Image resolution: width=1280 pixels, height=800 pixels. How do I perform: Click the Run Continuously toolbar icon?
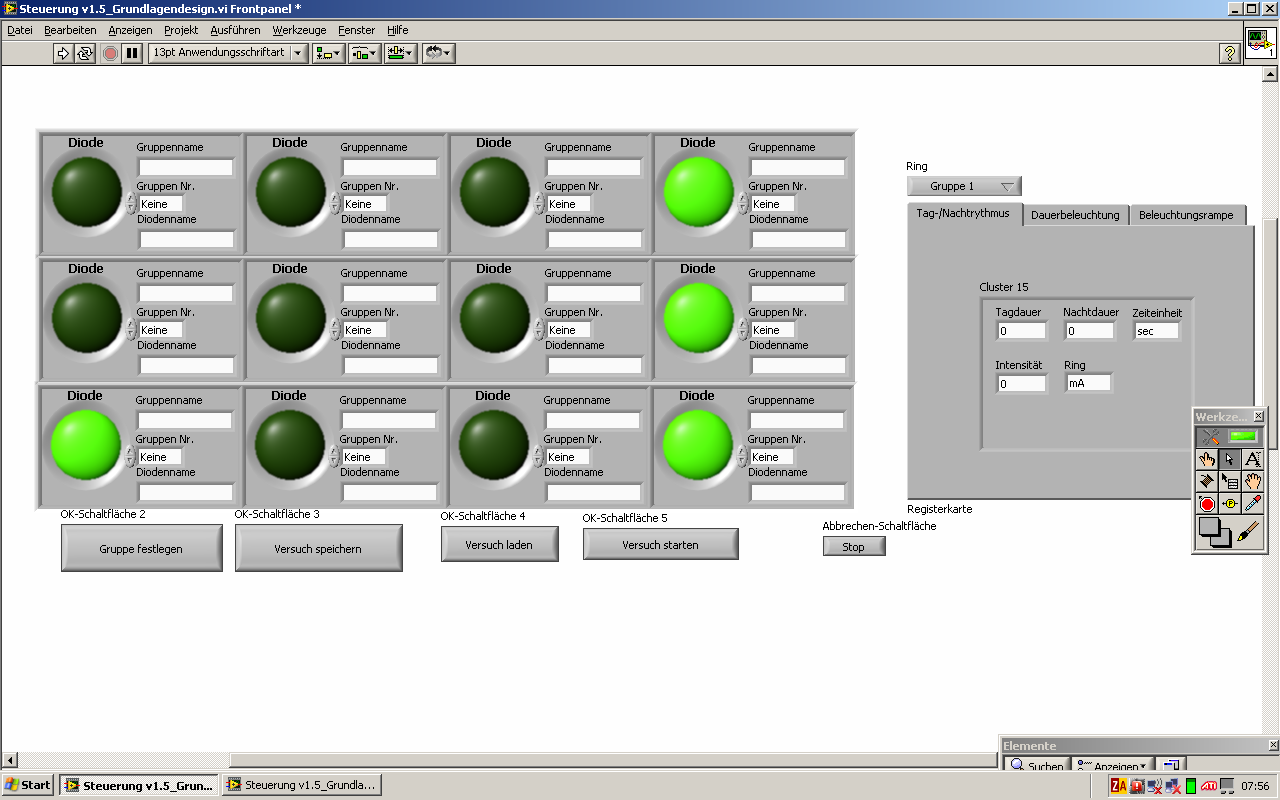(86, 53)
